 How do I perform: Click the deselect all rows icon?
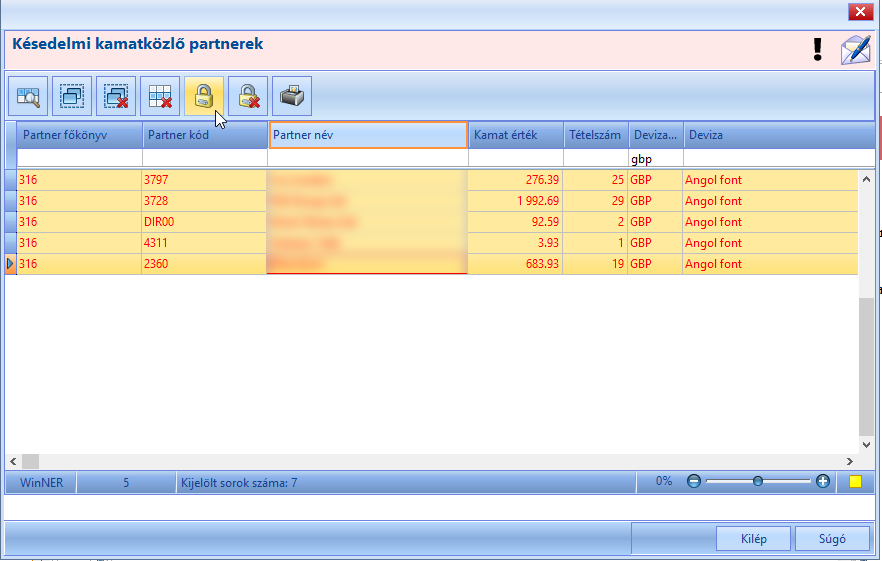pos(116,96)
